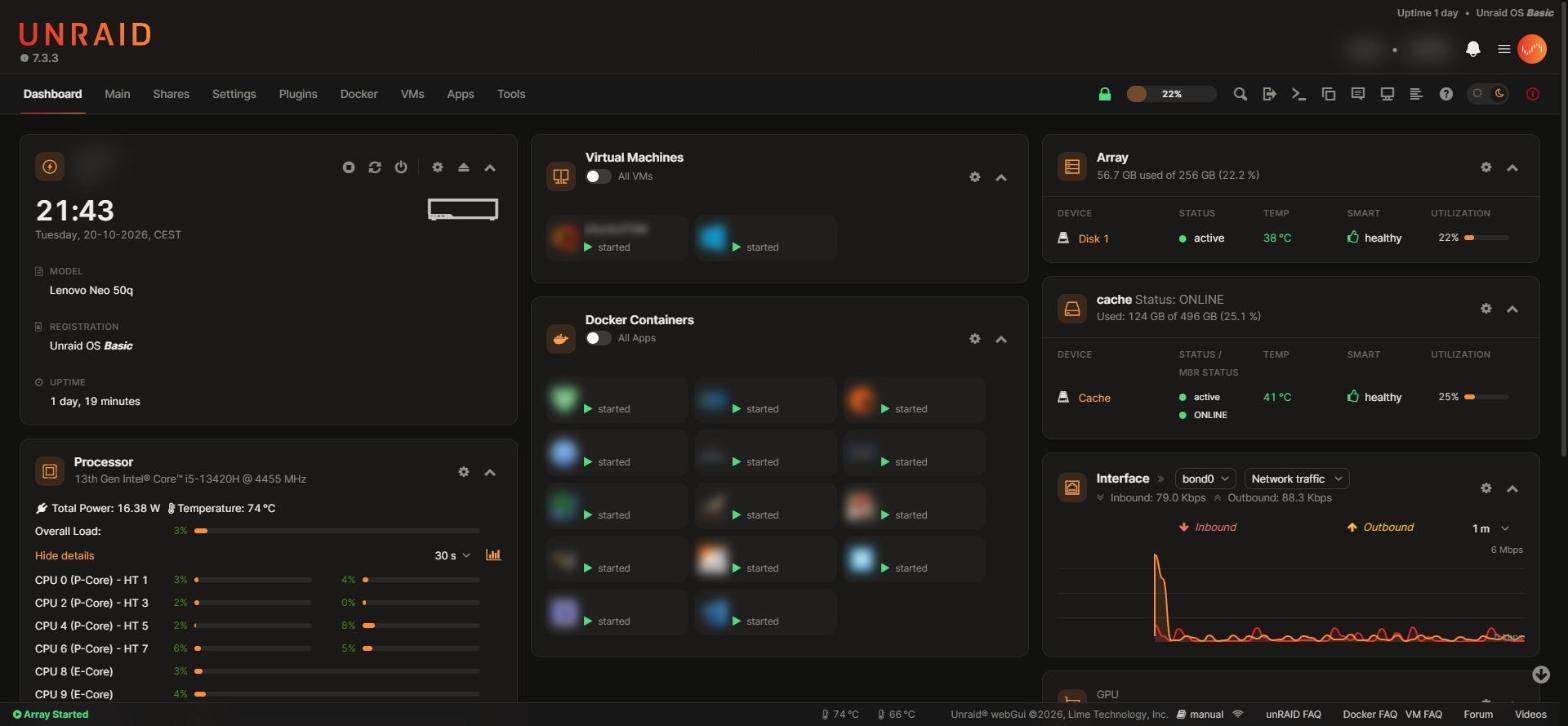Open the 1 m time range dropdown
This screenshot has width=1568, height=726.
pos(1490,528)
